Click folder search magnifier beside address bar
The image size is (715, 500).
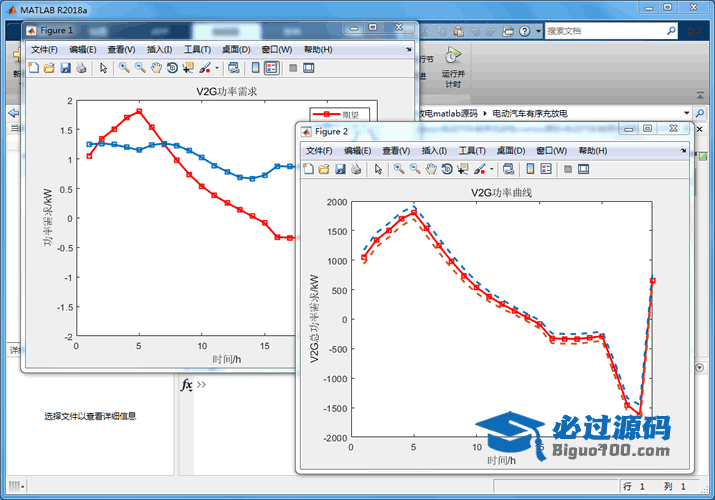click(700, 113)
